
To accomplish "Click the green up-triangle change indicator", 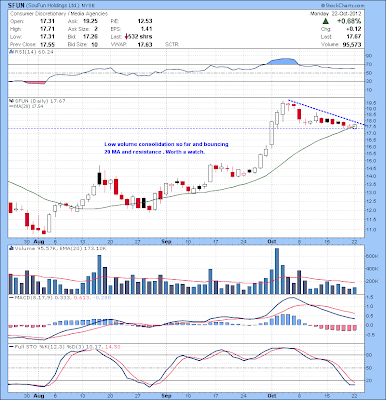I will [326, 21].
